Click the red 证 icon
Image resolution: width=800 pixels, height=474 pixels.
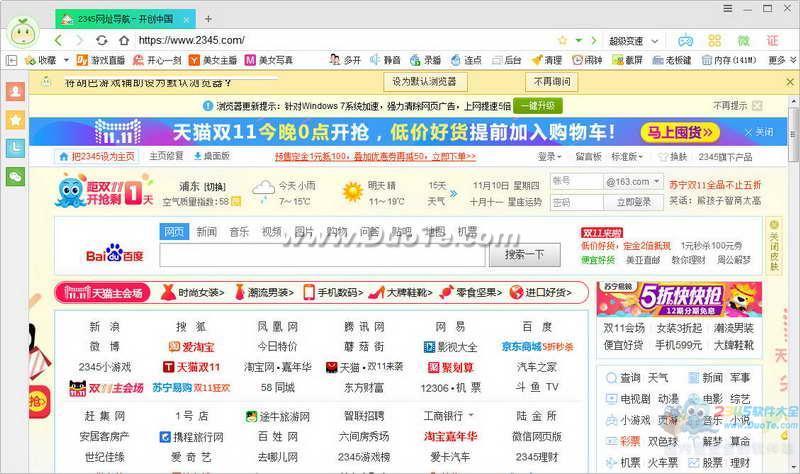click(x=772, y=40)
